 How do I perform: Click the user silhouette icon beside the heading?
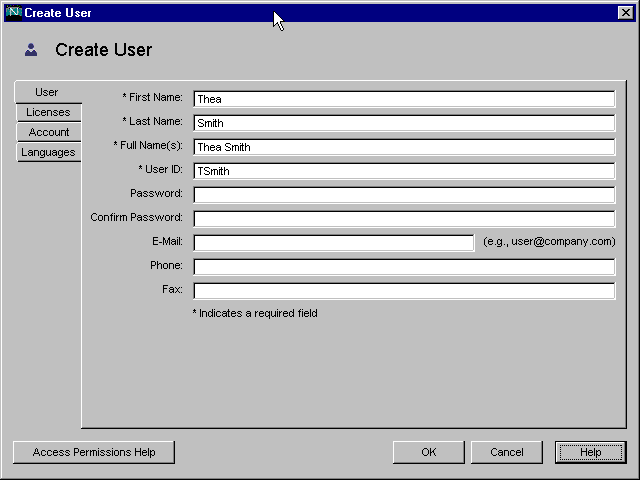pos(31,50)
